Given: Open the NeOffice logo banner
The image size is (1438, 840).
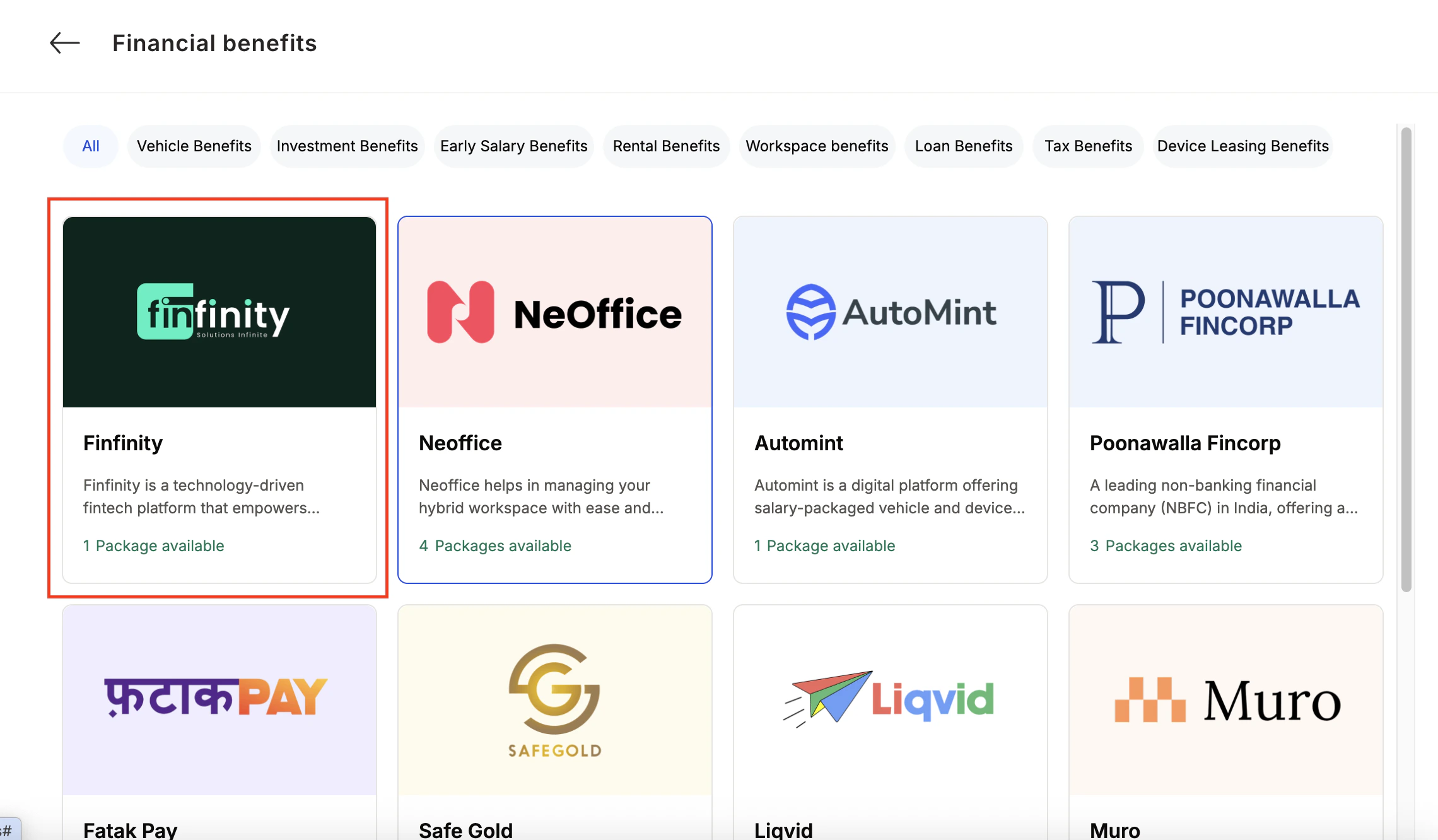Looking at the screenshot, I should coord(555,312).
